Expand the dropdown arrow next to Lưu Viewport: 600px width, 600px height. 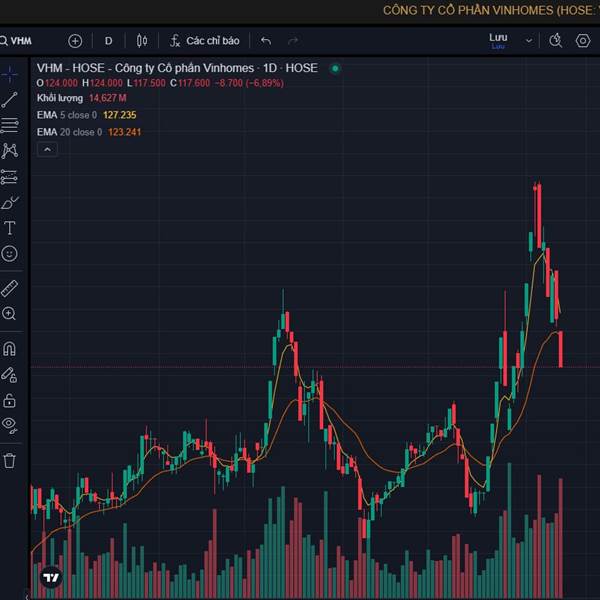point(529,41)
